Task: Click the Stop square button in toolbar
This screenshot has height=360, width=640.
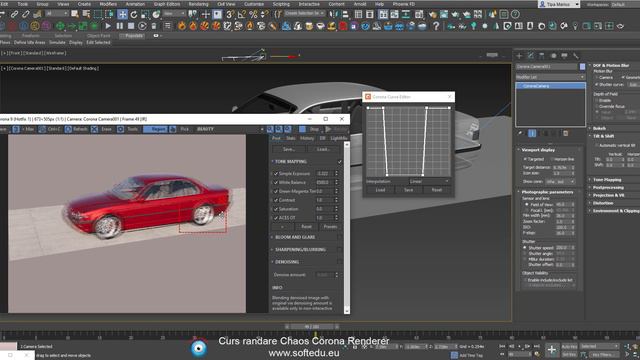Action: (x=131, y=26)
